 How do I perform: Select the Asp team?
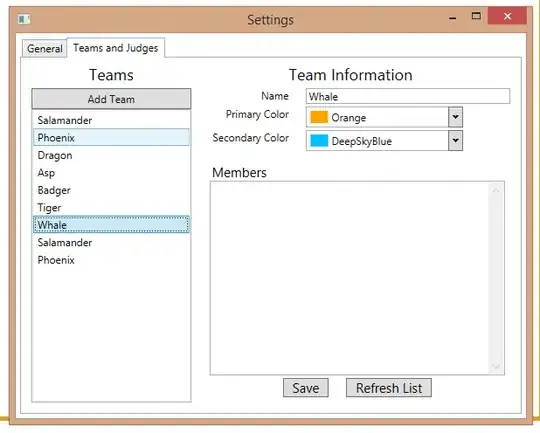pos(111,173)
